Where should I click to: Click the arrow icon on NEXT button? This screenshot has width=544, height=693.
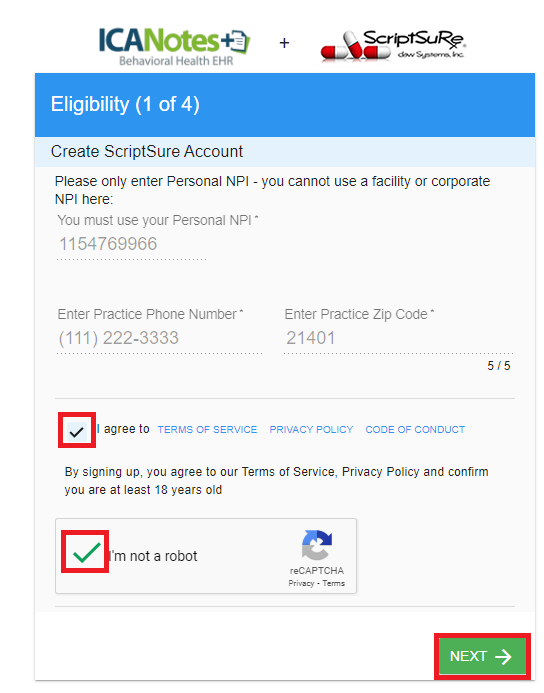pos(503,657)
